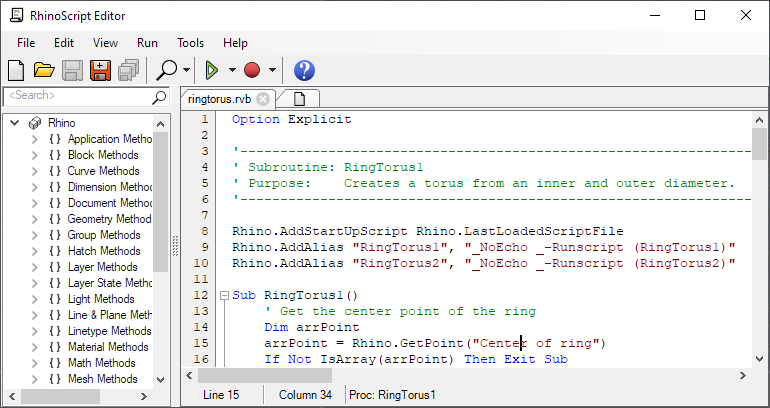Collapse the Sub RingTorus1 code fold

[x=223, y=296]
